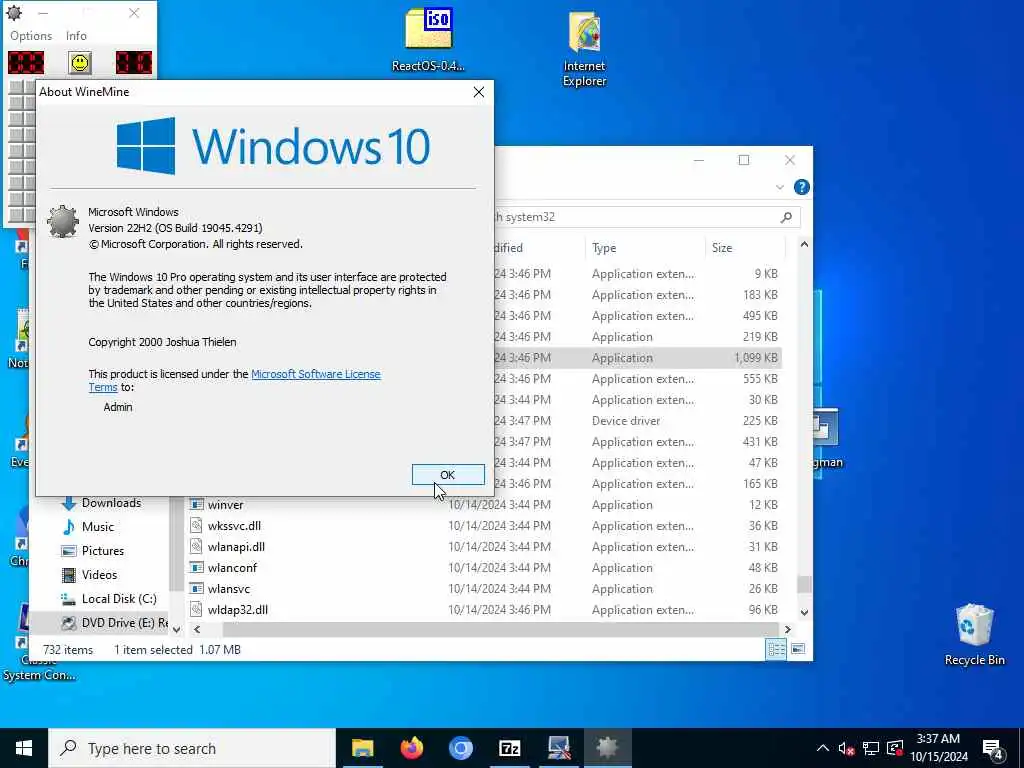
Task: Open ReactOS ISO desktop icon
Action: [x=428, y=40]
